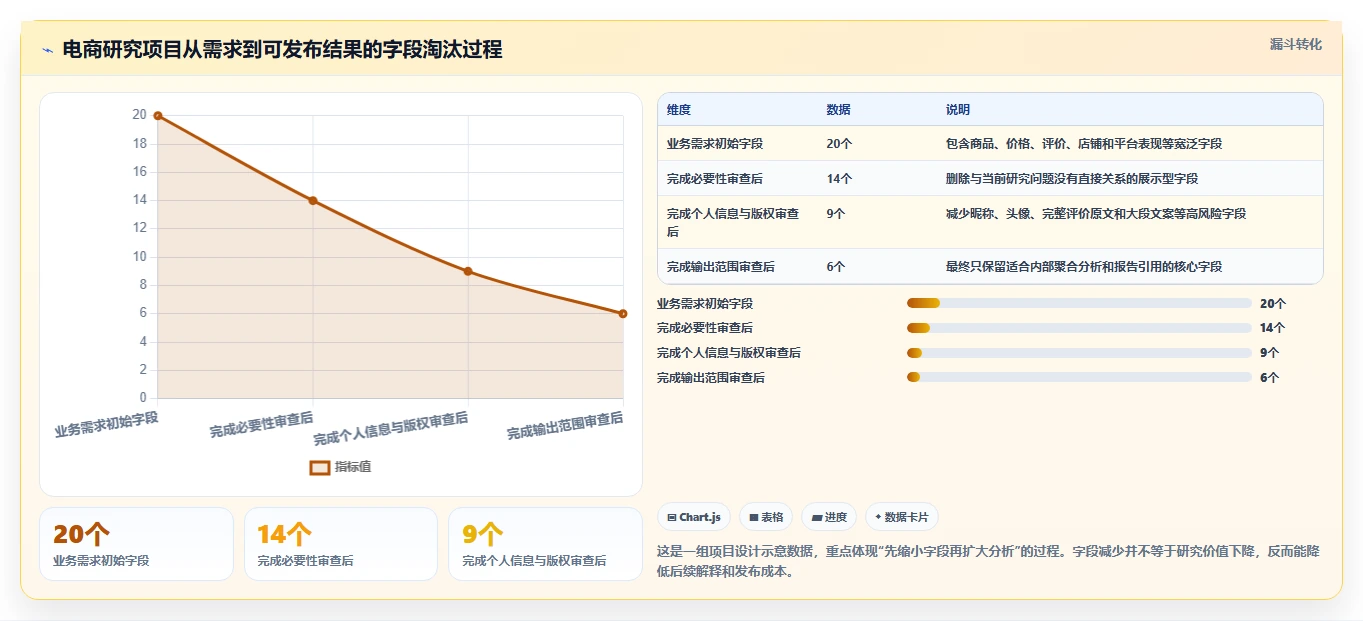Click the 14个 table data cell
This screenshot has width=1363, height=621.
pos(840,179)
